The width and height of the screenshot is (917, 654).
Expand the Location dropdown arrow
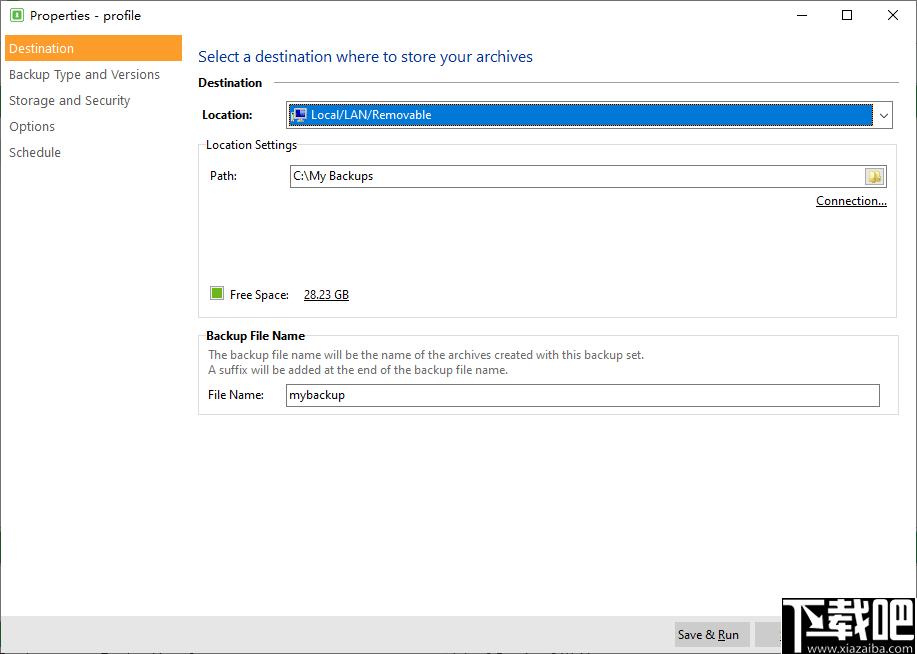pos(883,115)
